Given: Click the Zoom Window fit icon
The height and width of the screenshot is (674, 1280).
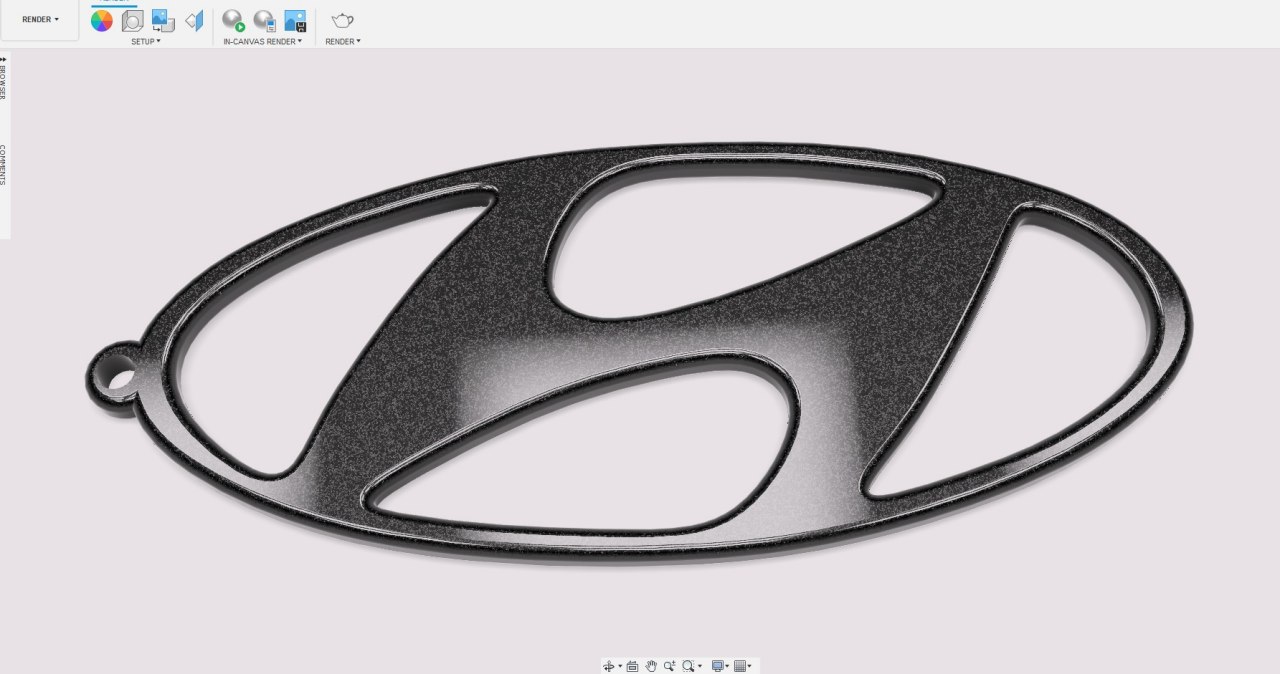Looking at the screenshot, I should coord(689,666).
